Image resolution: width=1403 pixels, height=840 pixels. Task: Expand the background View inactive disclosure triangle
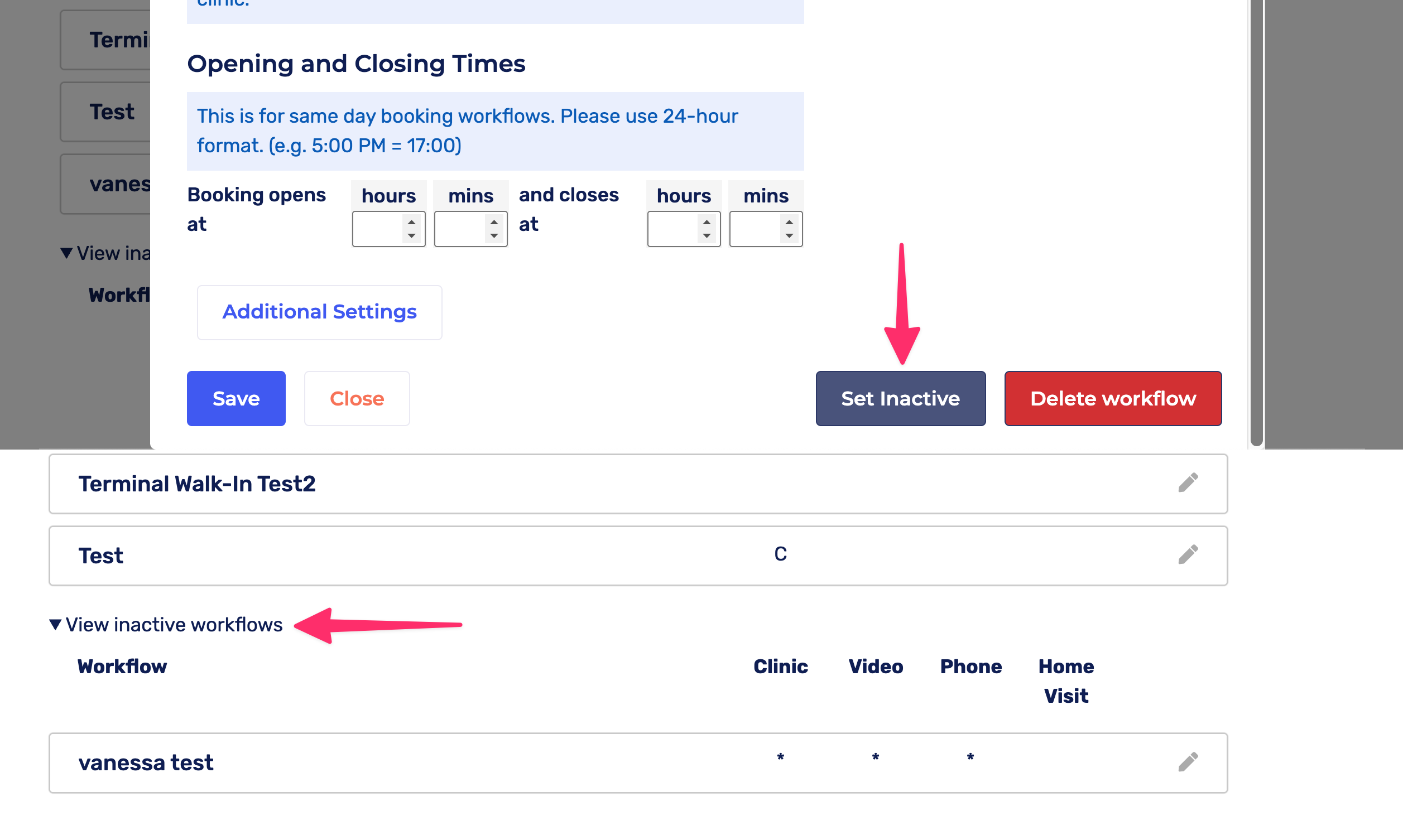(66, 253)
